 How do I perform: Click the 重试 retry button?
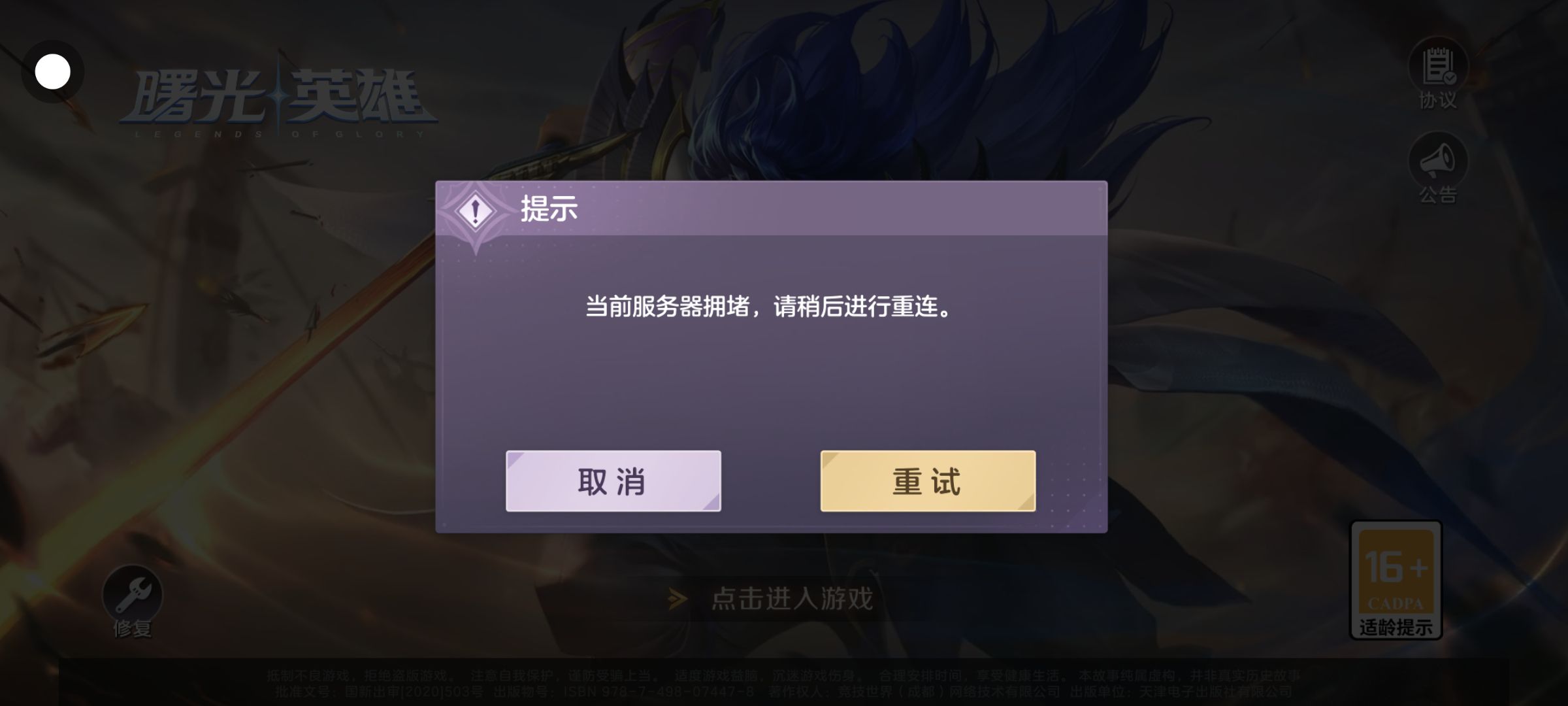click(x=928, y=481)
